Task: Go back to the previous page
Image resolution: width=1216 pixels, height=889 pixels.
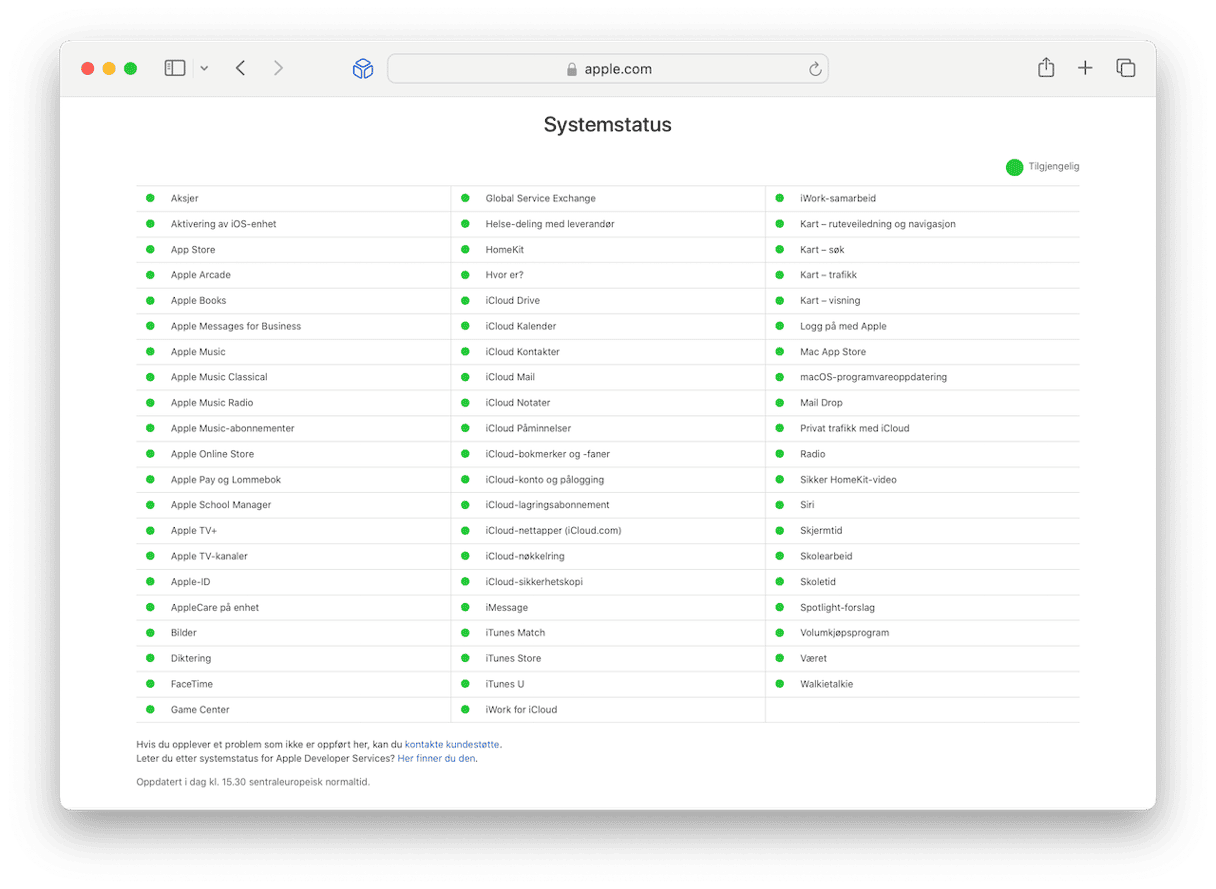Action: [241, 68]
